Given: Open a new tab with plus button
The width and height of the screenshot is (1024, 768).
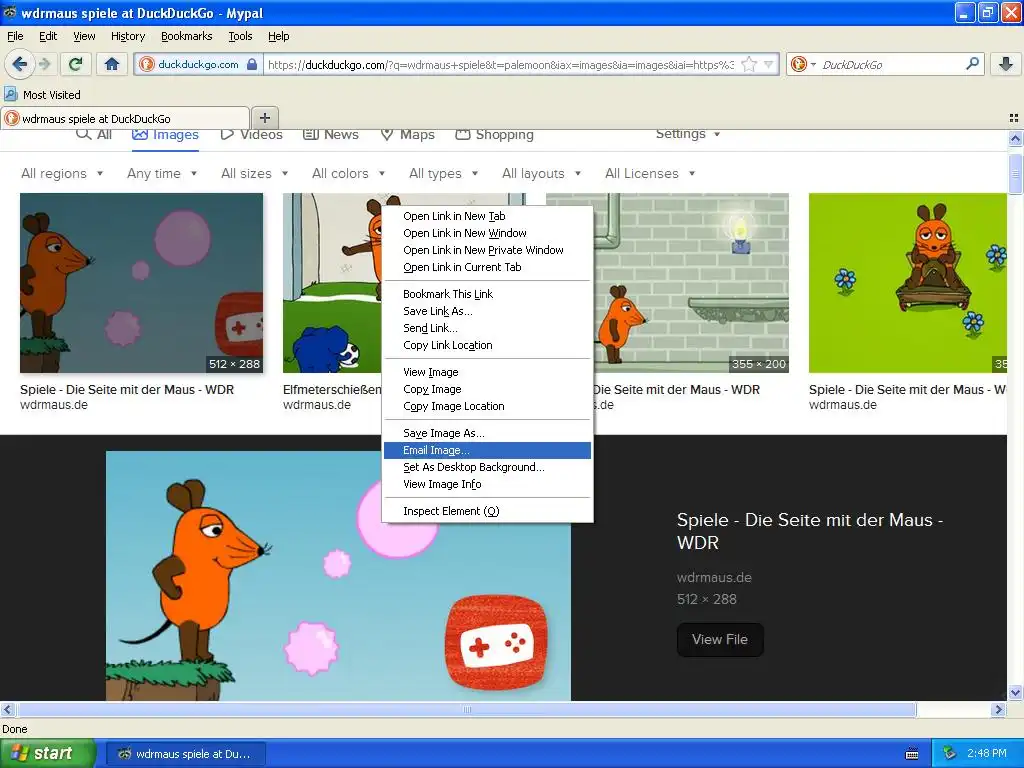Looking at the screenshot, I should (264, 118).
